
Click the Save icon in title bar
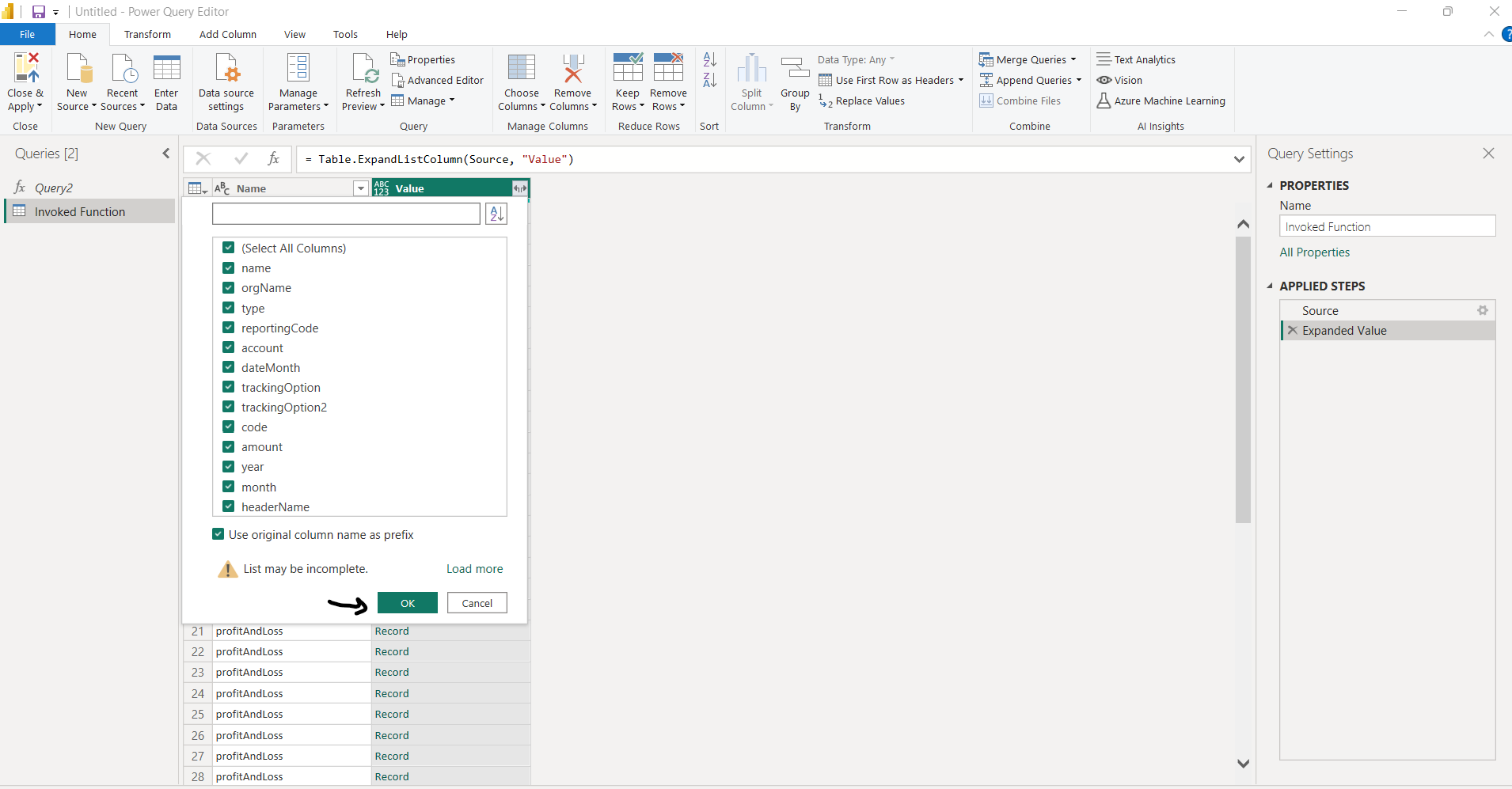(38, 12)
